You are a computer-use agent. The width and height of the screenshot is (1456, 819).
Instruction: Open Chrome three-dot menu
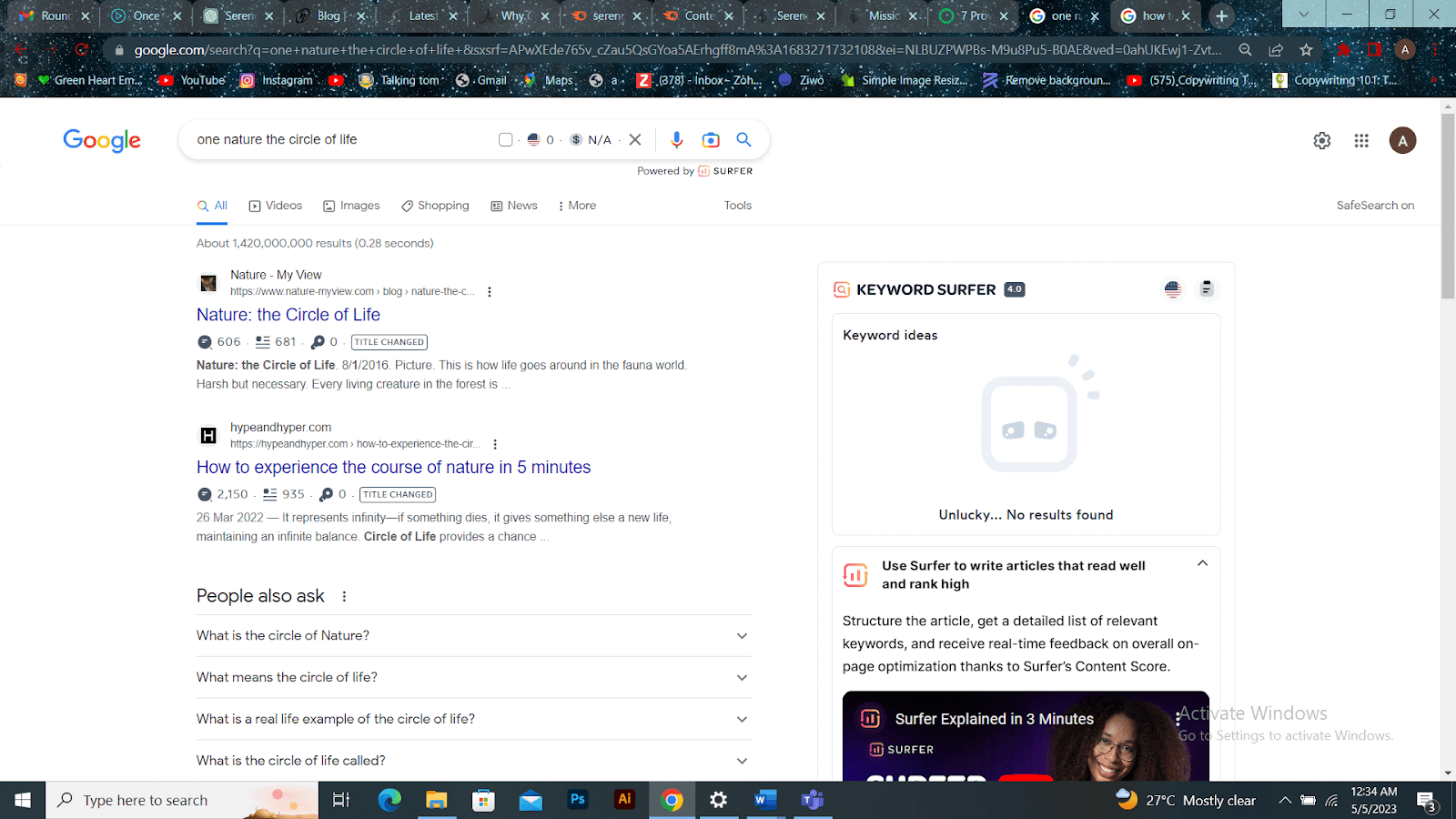(1435, 50)
